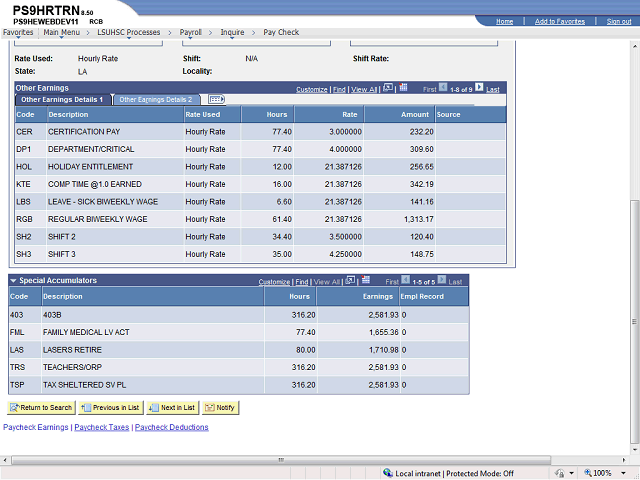
Task: Select amount 1,313.17 cell
Action: point(419,219)
